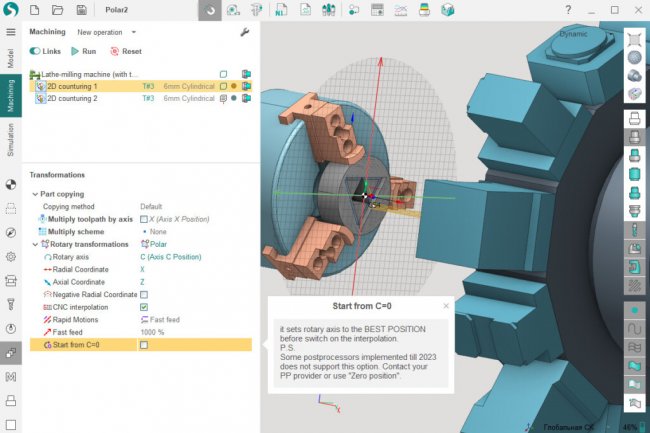Uncheck the CNC interpolation checkbox

point(144,307)
